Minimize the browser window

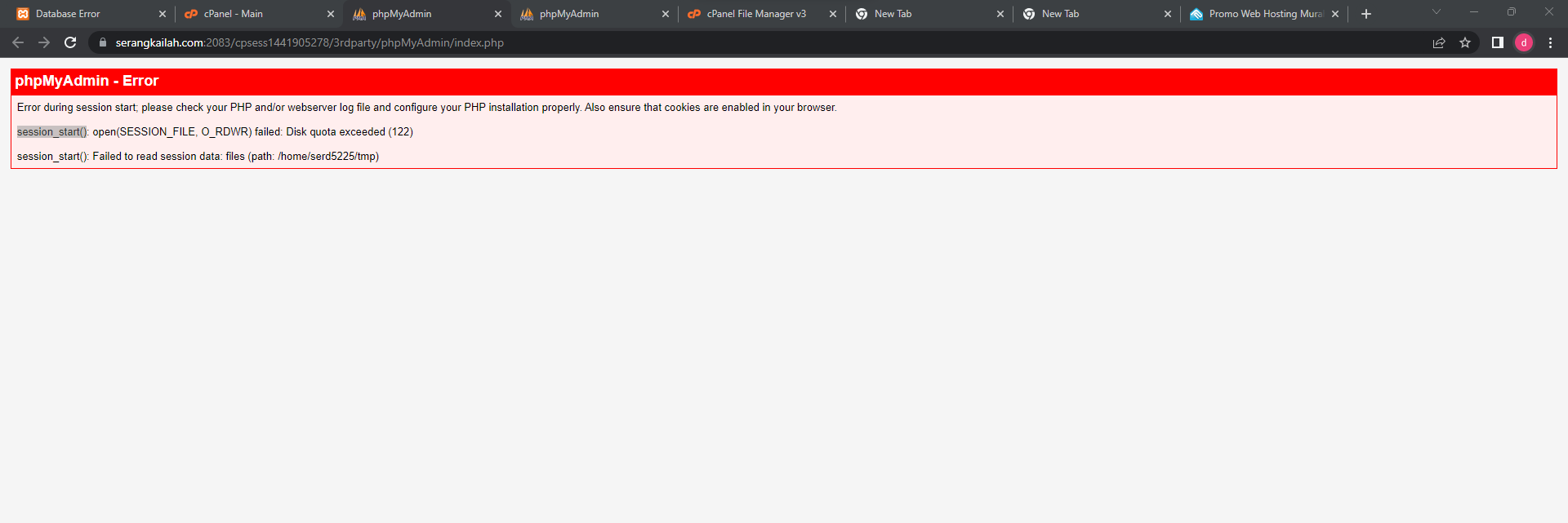click(1474, 11)
